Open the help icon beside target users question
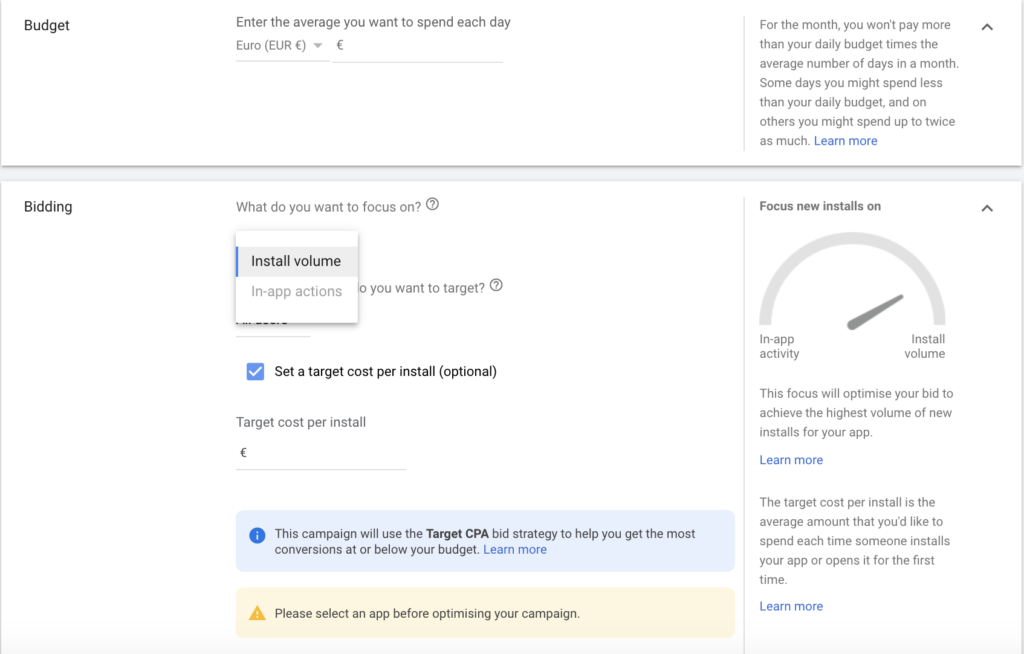This screenshot has width=1024, height=654. pyautogui.click(x=496, y=286)
